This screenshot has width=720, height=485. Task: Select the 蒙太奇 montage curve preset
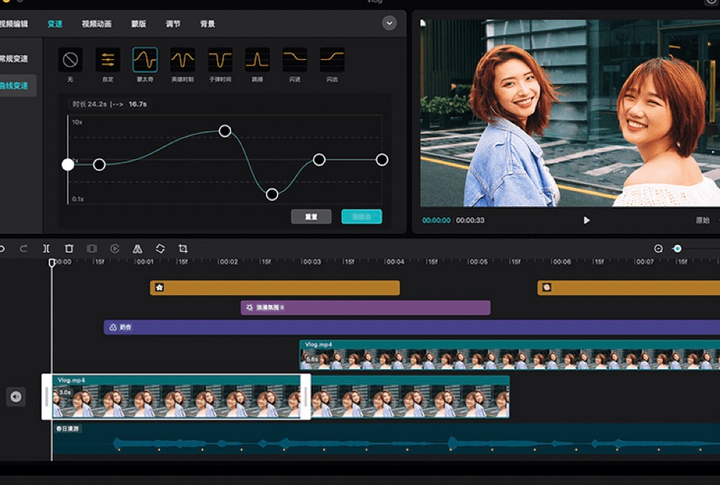point(145,60)
